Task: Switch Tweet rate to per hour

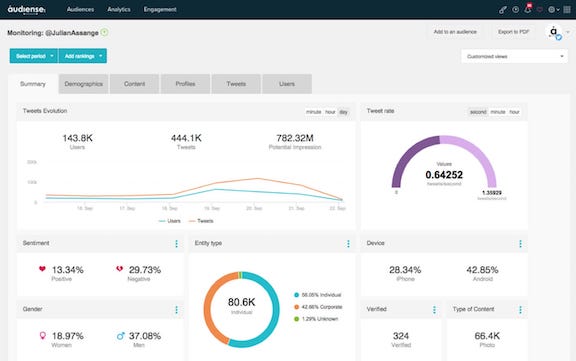Action: pos(514,112)
